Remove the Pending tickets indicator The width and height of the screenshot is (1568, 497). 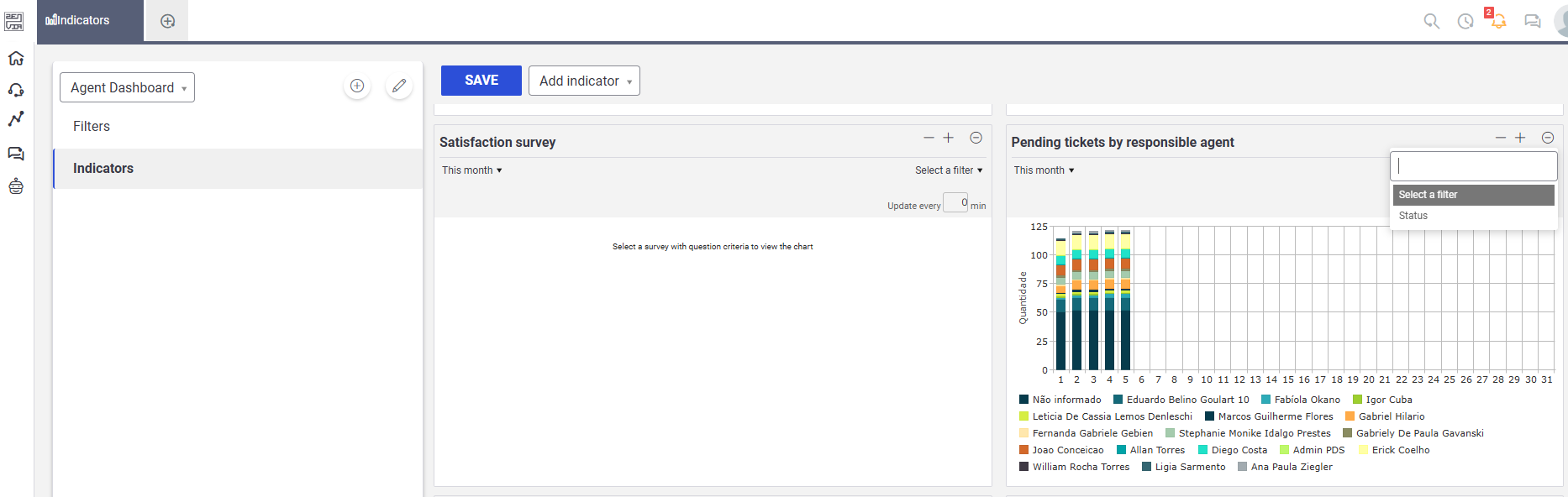pos(1548,138)
